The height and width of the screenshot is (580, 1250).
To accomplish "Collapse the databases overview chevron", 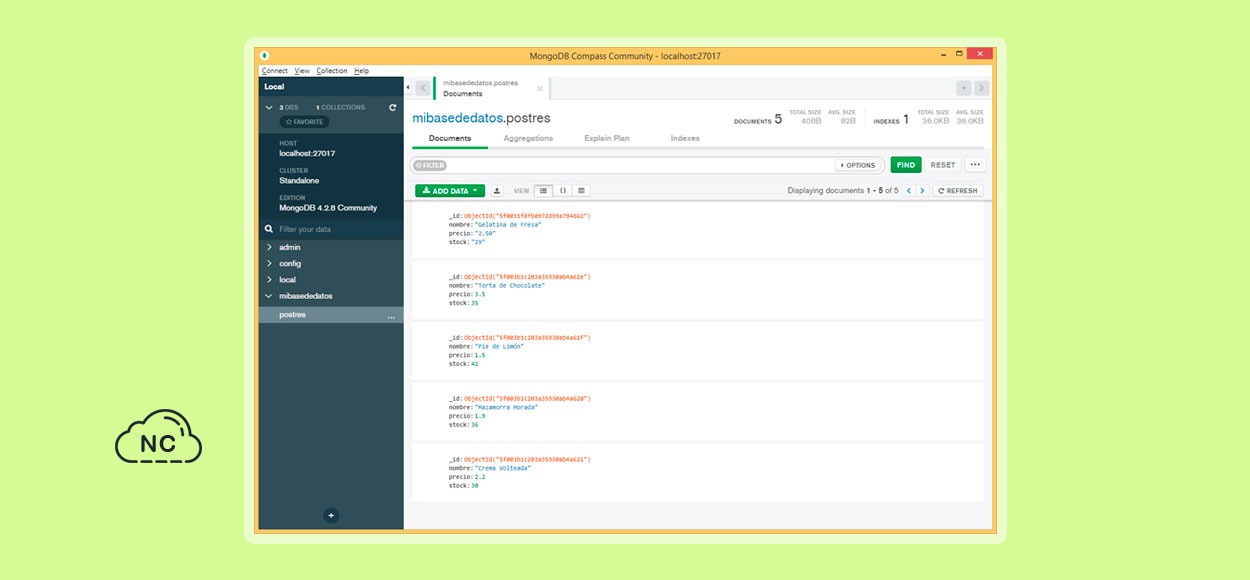I will (x=269, y=107).
